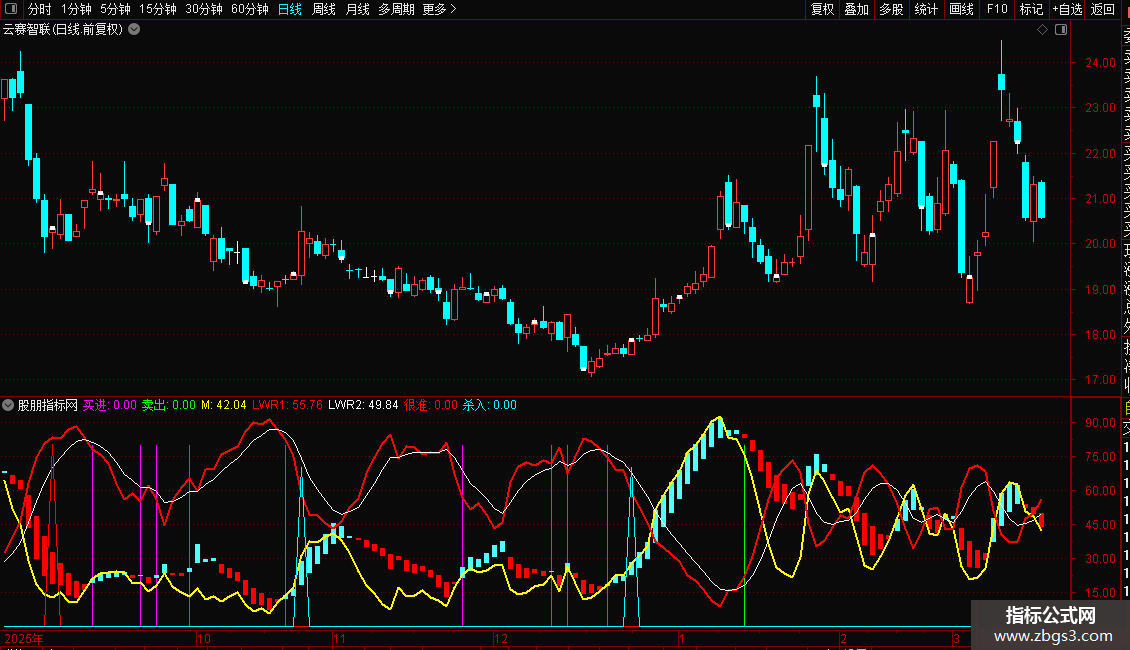Click the 卖出: 0.00 indicator value
1130x650 pixels.
pyautogui.click(x=169, y=405)
